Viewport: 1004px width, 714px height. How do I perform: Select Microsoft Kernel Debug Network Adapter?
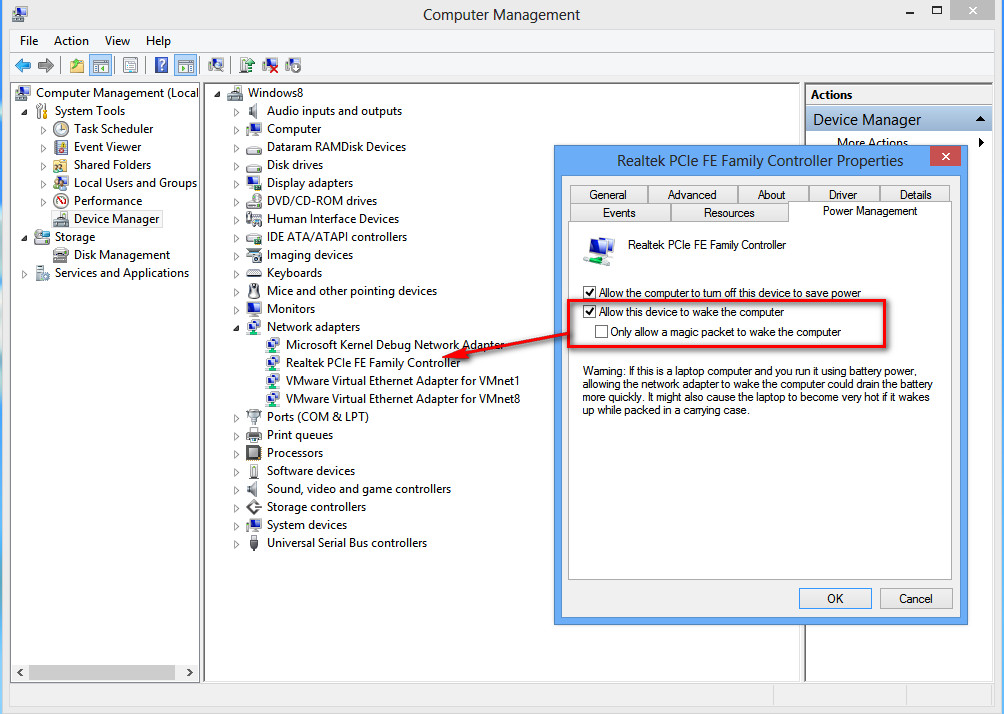click(x=394, y=345)
